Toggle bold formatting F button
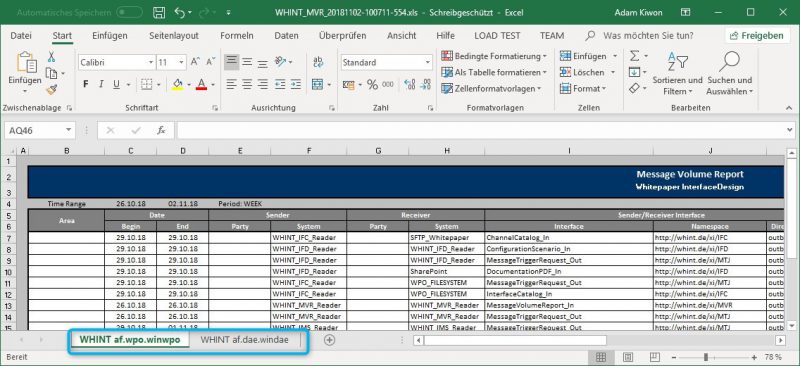The image size is (800, 366). pyautogui.click(x=86, y=84)
